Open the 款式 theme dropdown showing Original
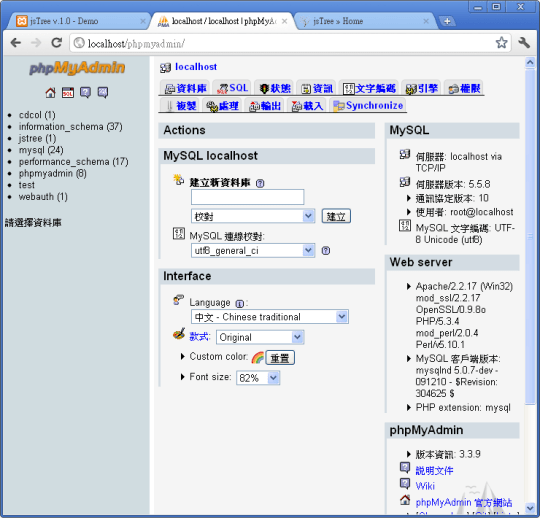Screen dimensions: 540x518 click(x=260, y=337)
